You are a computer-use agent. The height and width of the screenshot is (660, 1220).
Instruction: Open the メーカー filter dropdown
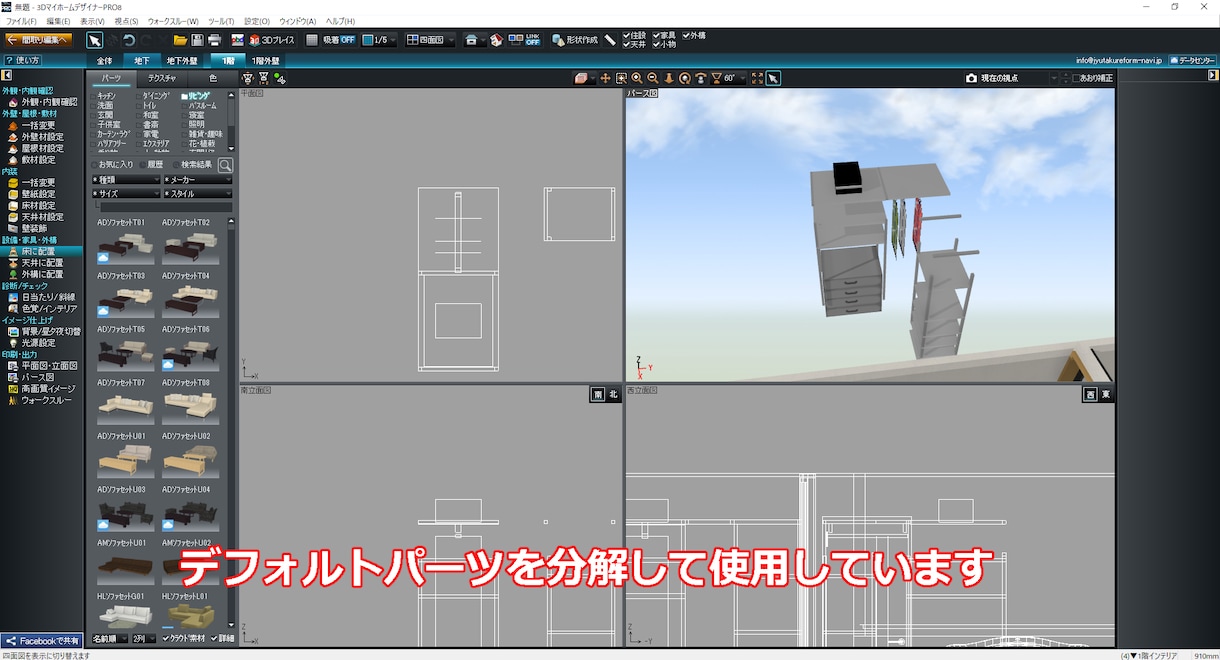click(197, 180)
